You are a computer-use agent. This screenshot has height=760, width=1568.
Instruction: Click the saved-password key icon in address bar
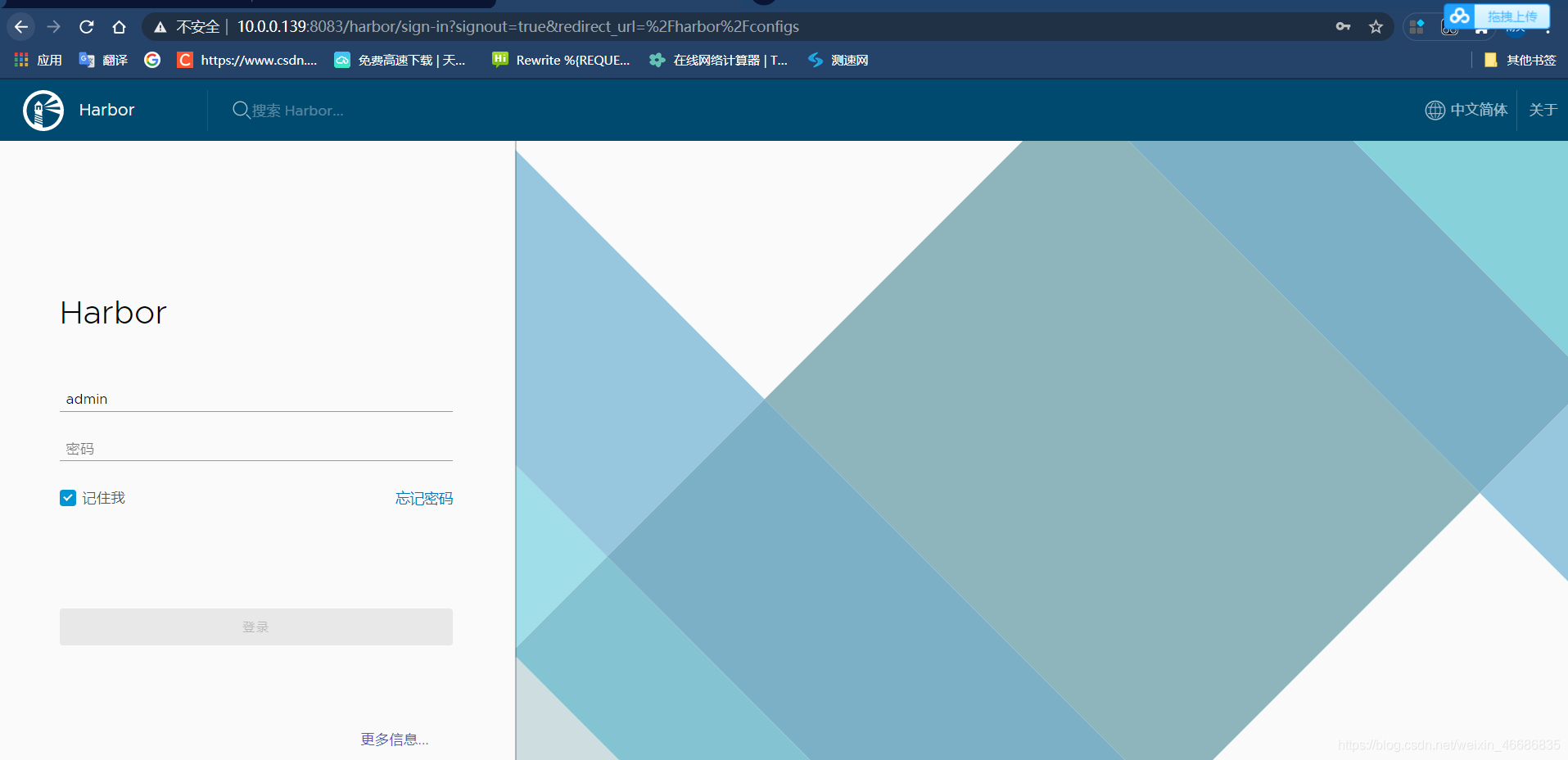1343,27
